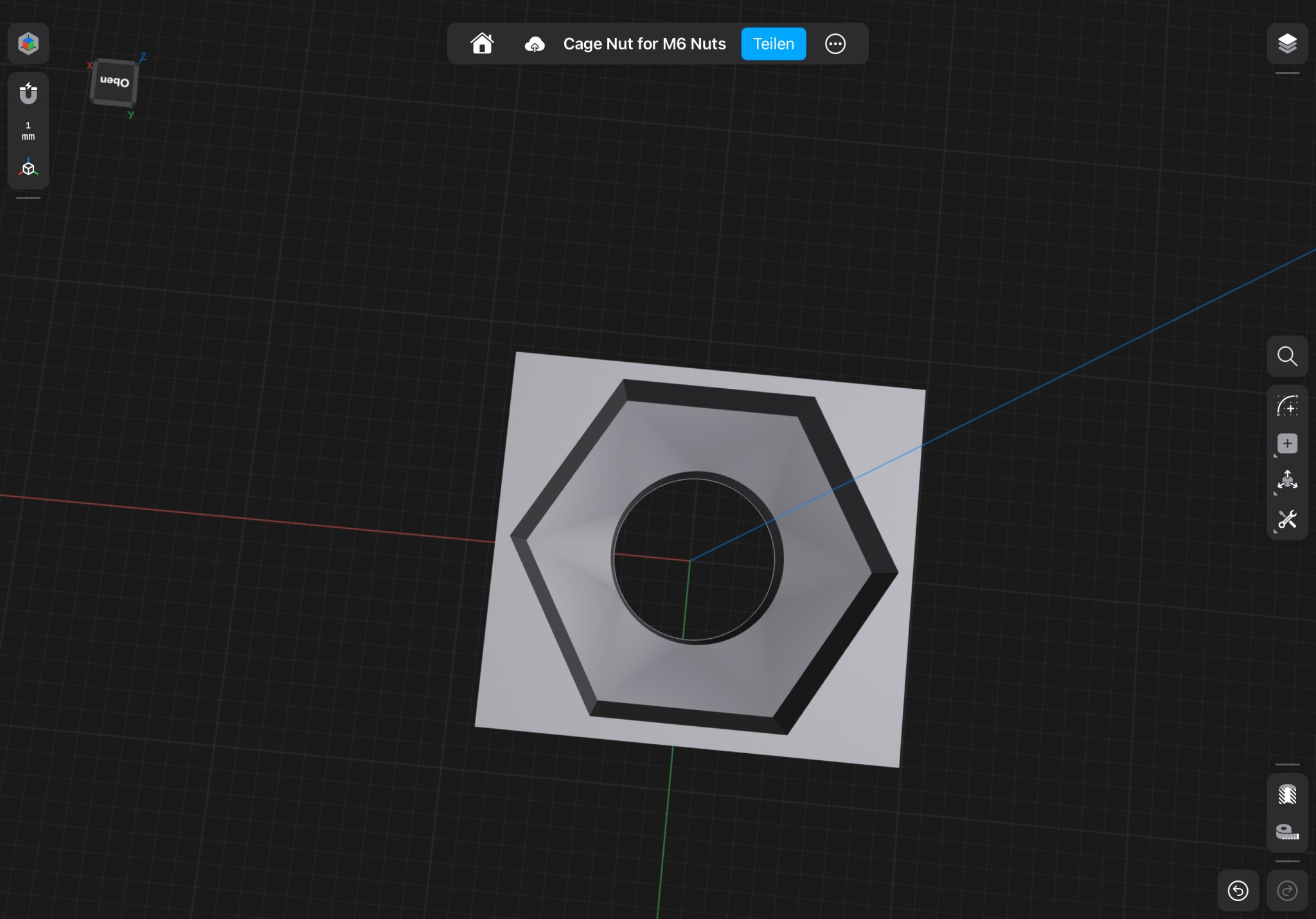Open the items layers panel
Screen dimensions: 1316x919
pyautogui.click(x=1287, y=44)
